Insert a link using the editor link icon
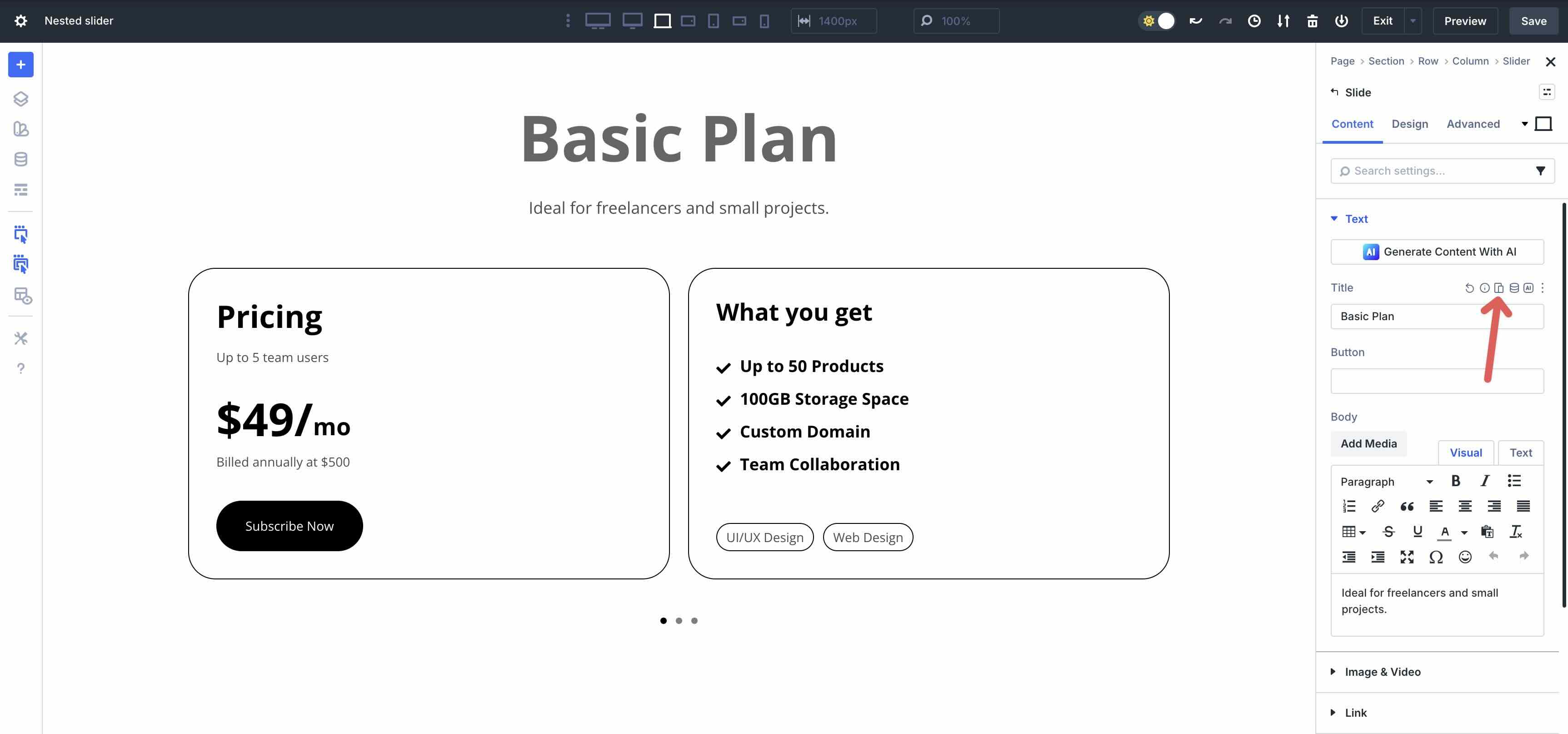Image resolution: width=1568 pixels, height=734 pixels. pyautogui.click(x=1378, y=506)
